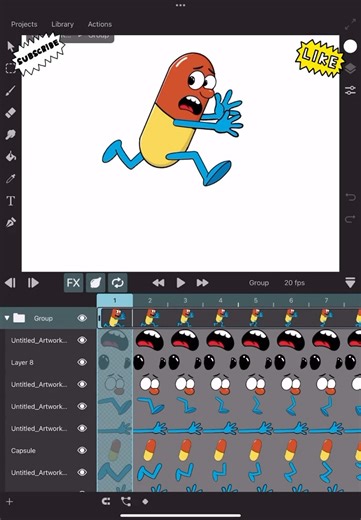Hide Layer 8
The width and height of the screenshot is (361, 520).
(82, 362)
